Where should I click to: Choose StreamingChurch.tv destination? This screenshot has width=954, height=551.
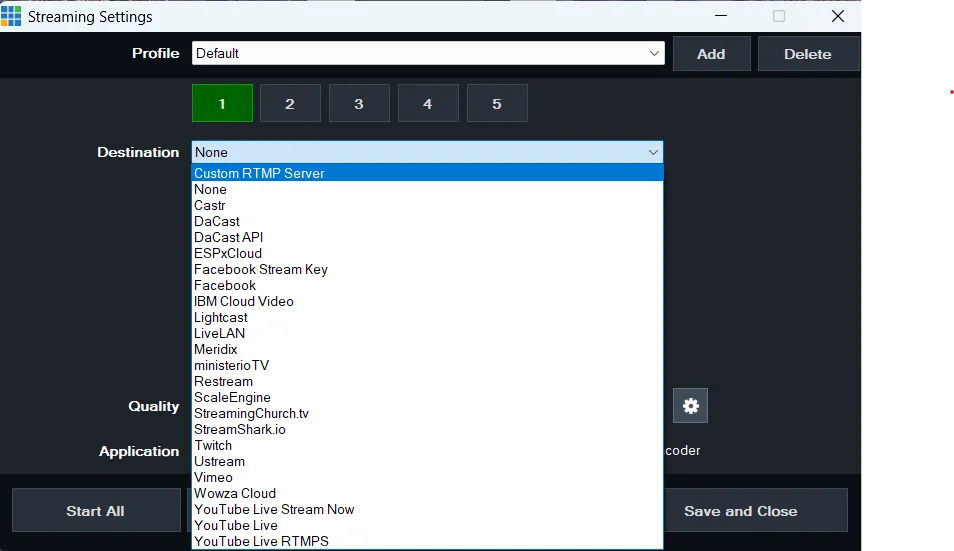pos(427,414)
